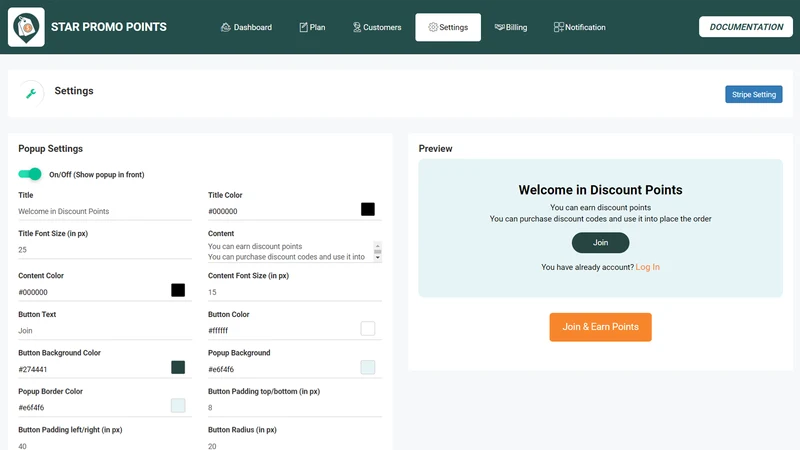Click the Join button in preview
Screen dimensions: 800x450
click(x=600, y=242)
